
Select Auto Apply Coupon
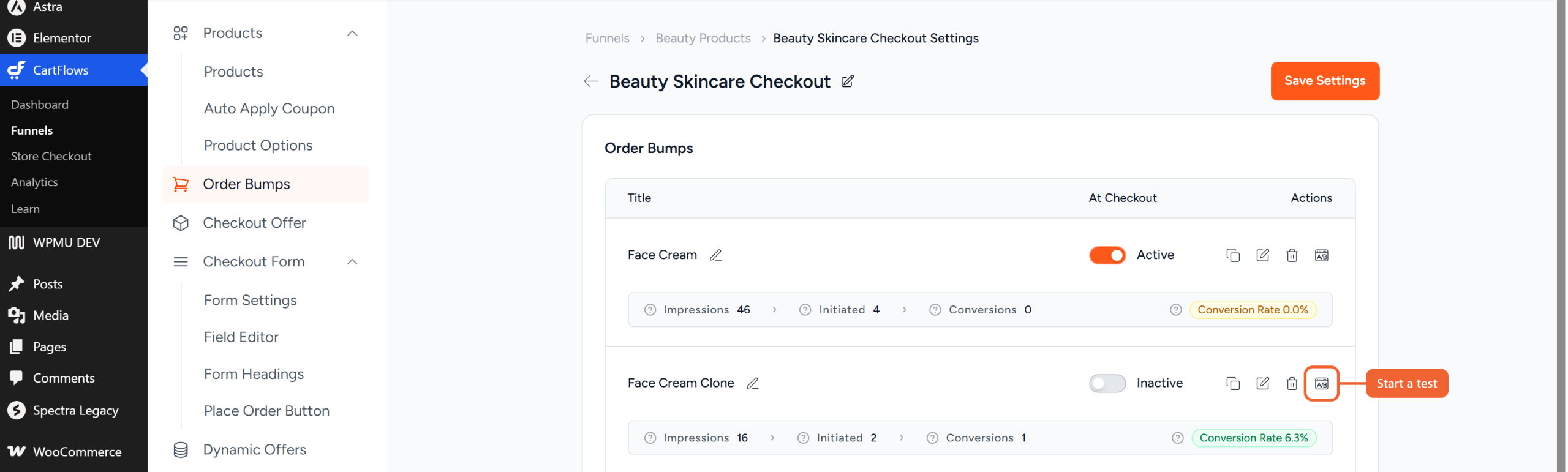click(269, 108)
